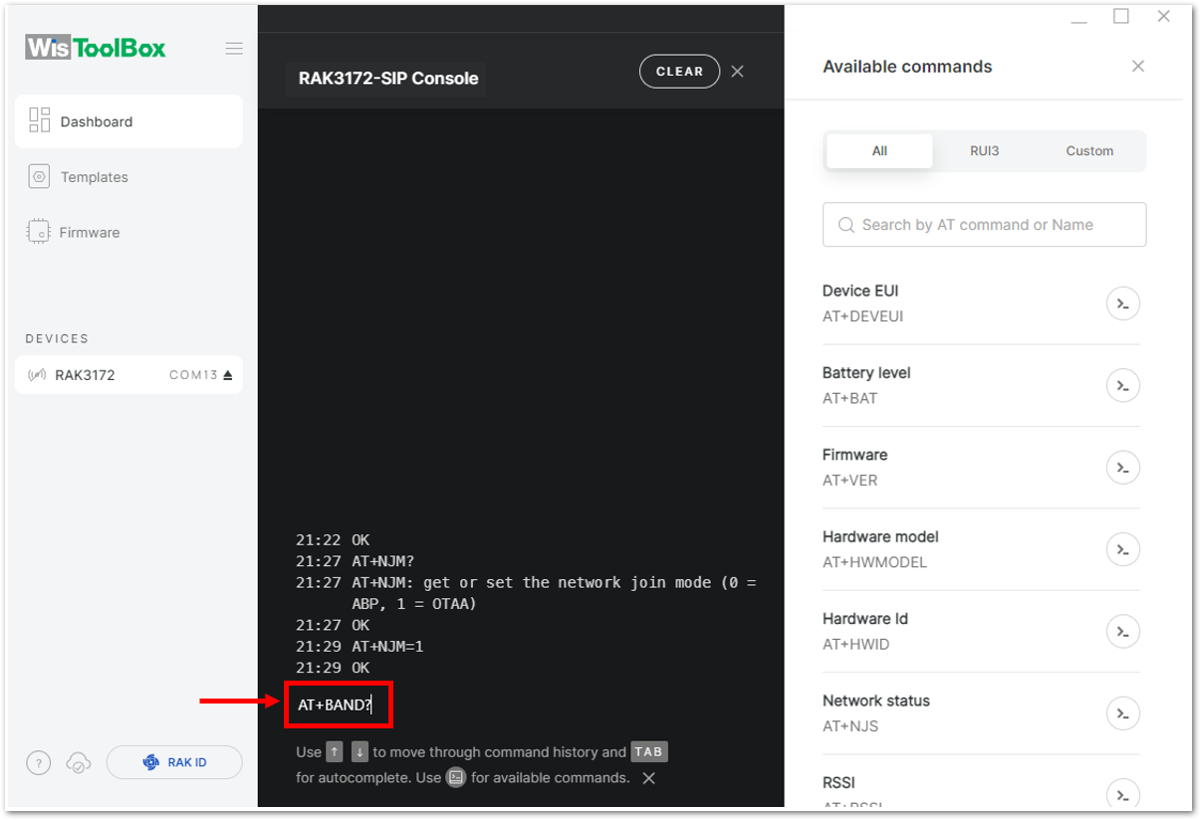Screen dimensions: 1201x820
Task: Click the Dashboard grid icon
Action: pyautogui.click(x=40, y=121)
